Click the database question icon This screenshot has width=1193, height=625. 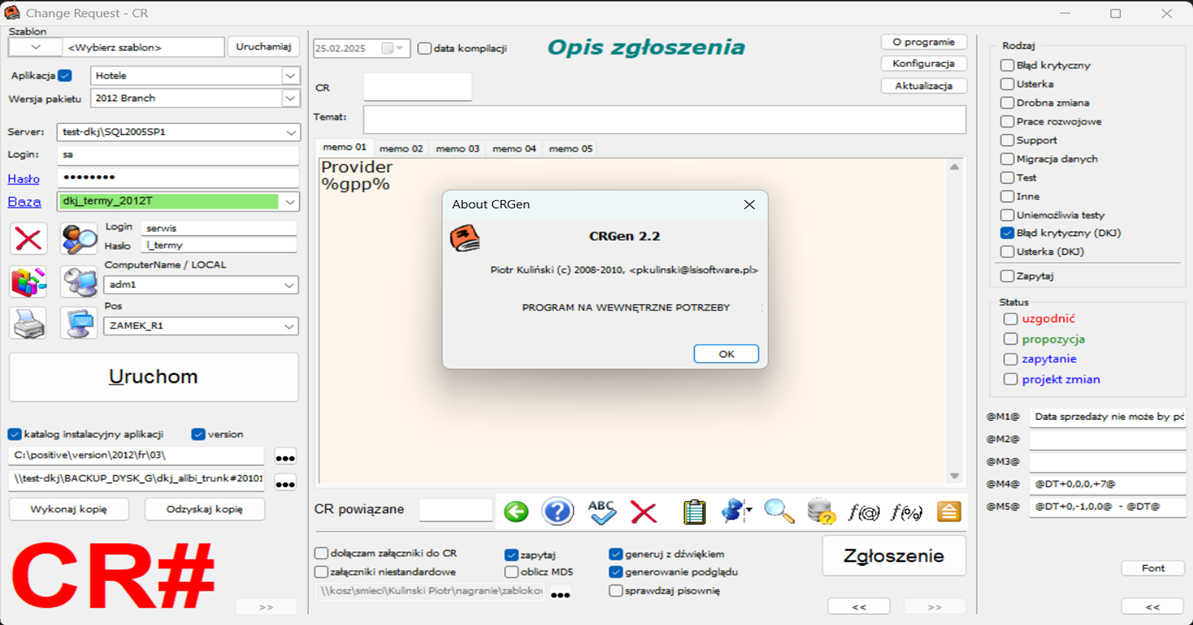tap(820, 511)
